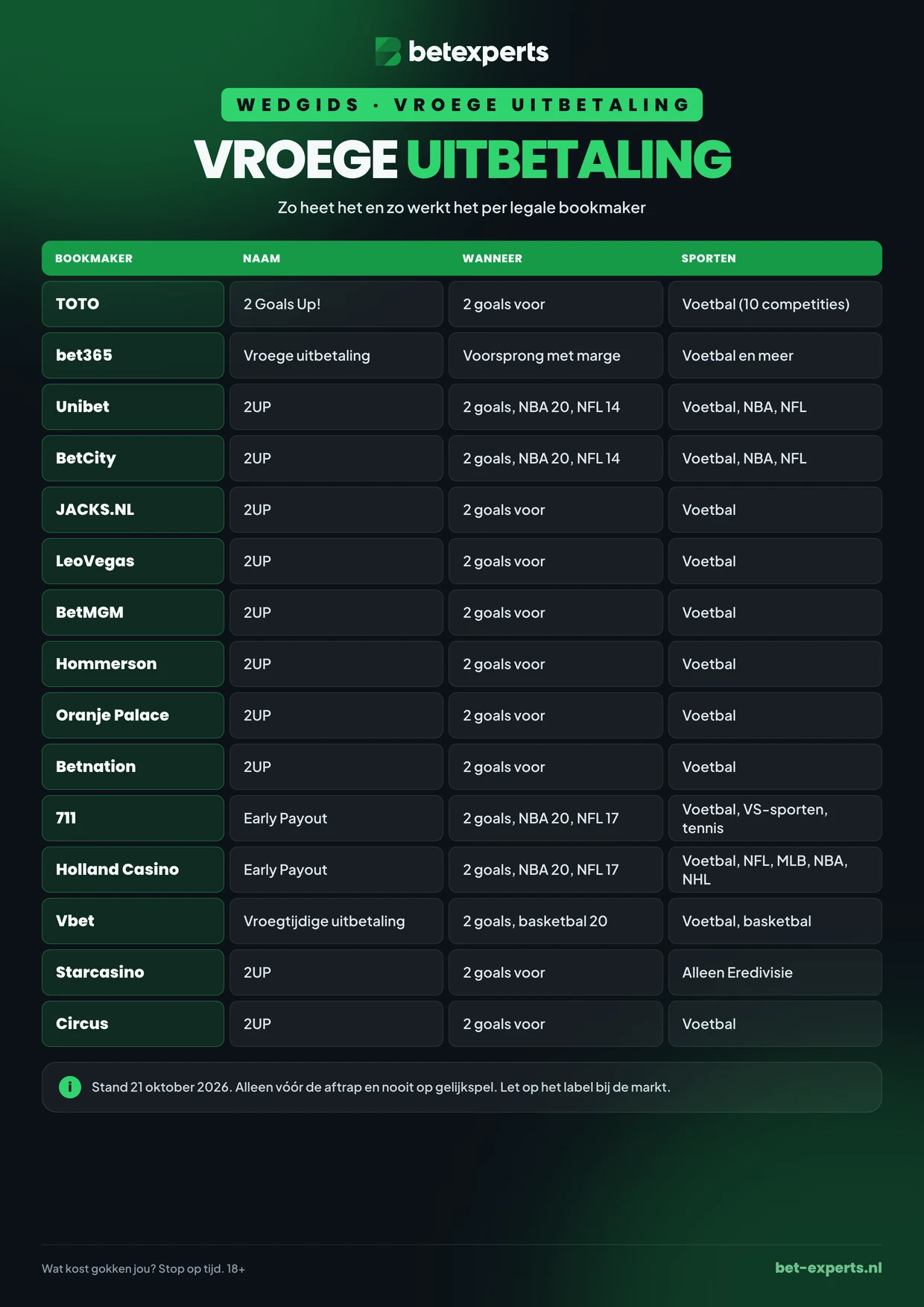The width and height of the screenshot is (924, 1307).
Task: Select the BetMGM bookmaker cell
Action: (133, 613)
